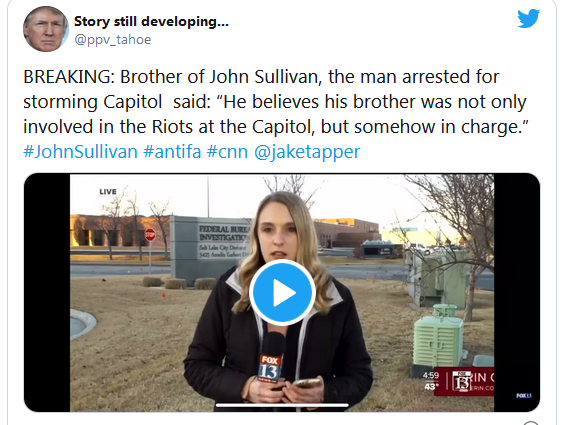
Task: Open the @jaketapper mention
Action: (x=307, y=152)
